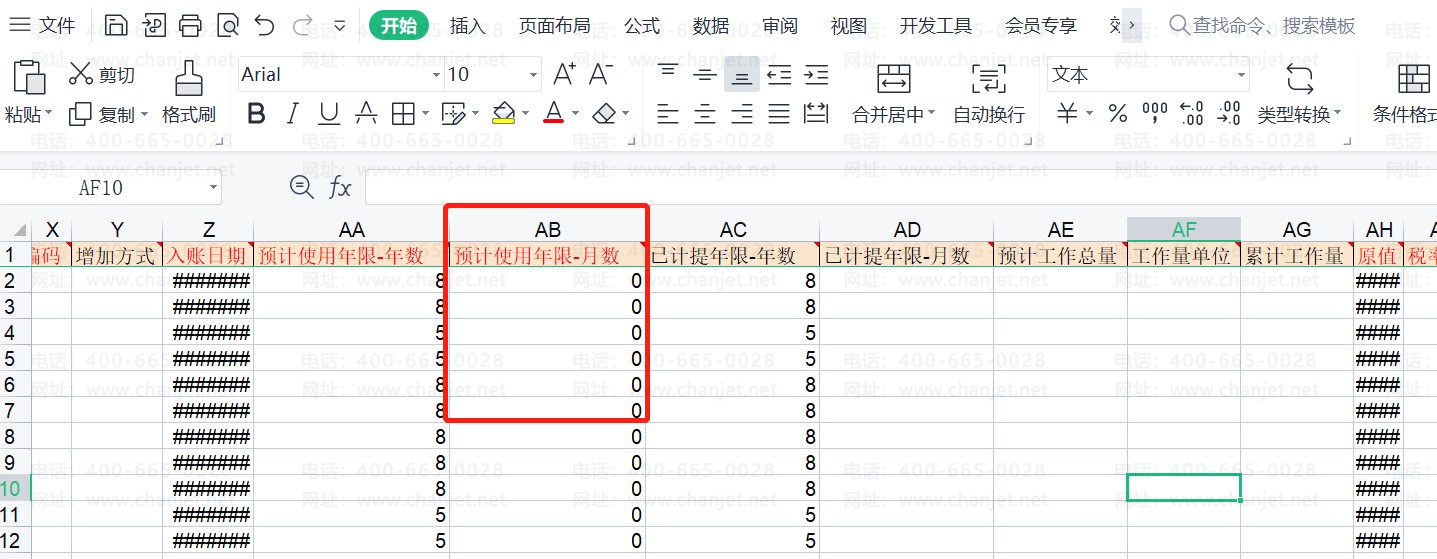The image size is (1437, 559).
Task: Show more ribbon tabs with arrow
Action: (x=1132, y=26)
